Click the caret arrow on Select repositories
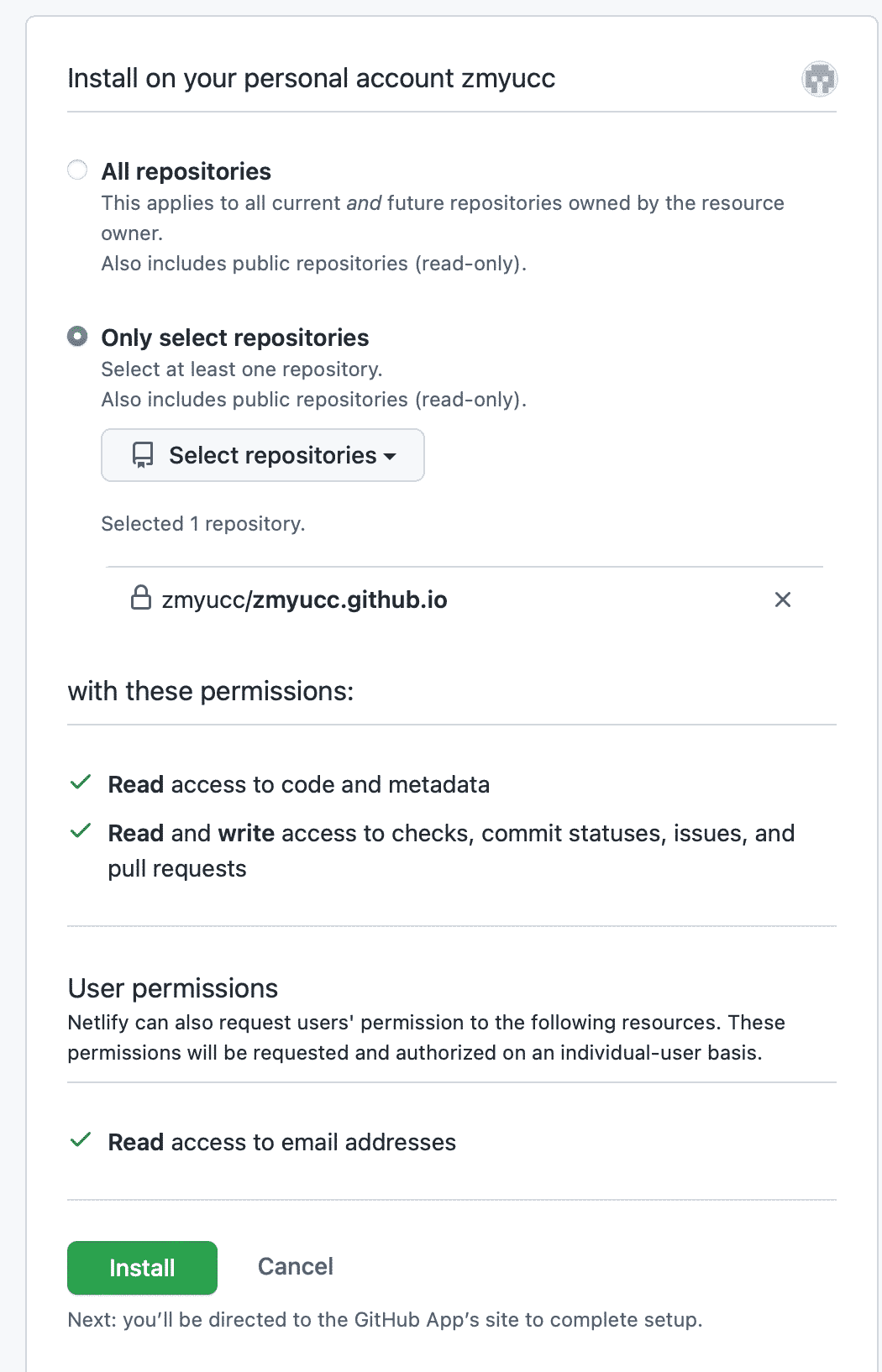882x1372 pixels. point(390,456)
